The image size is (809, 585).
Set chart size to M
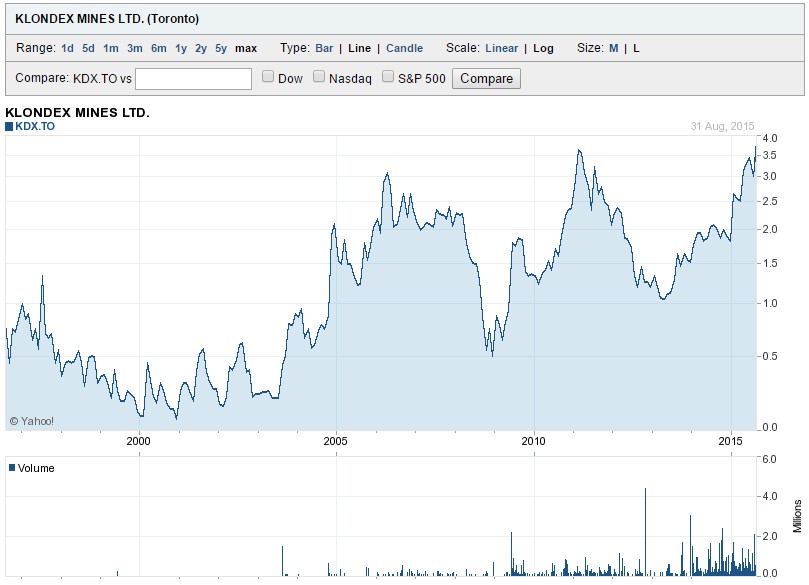pos(613,48)
